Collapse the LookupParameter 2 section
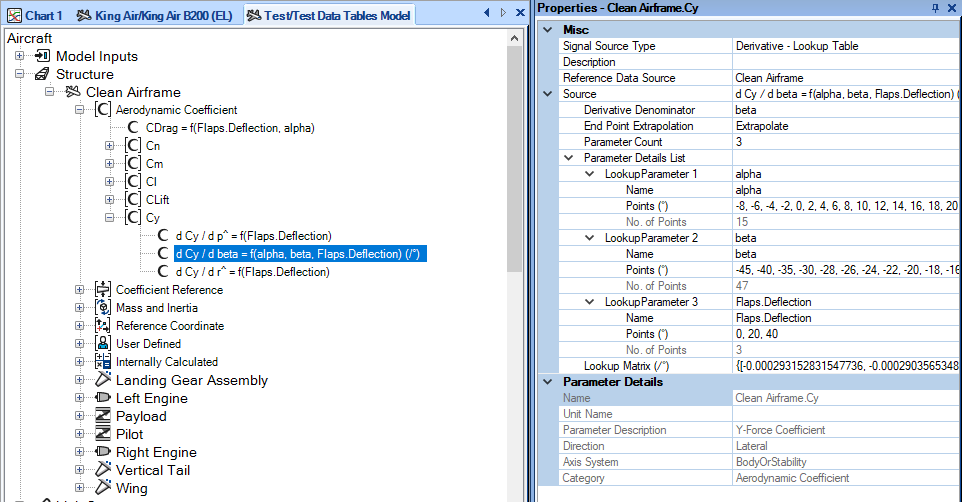The height and width of the screenshot is (502, 962). 590,238
